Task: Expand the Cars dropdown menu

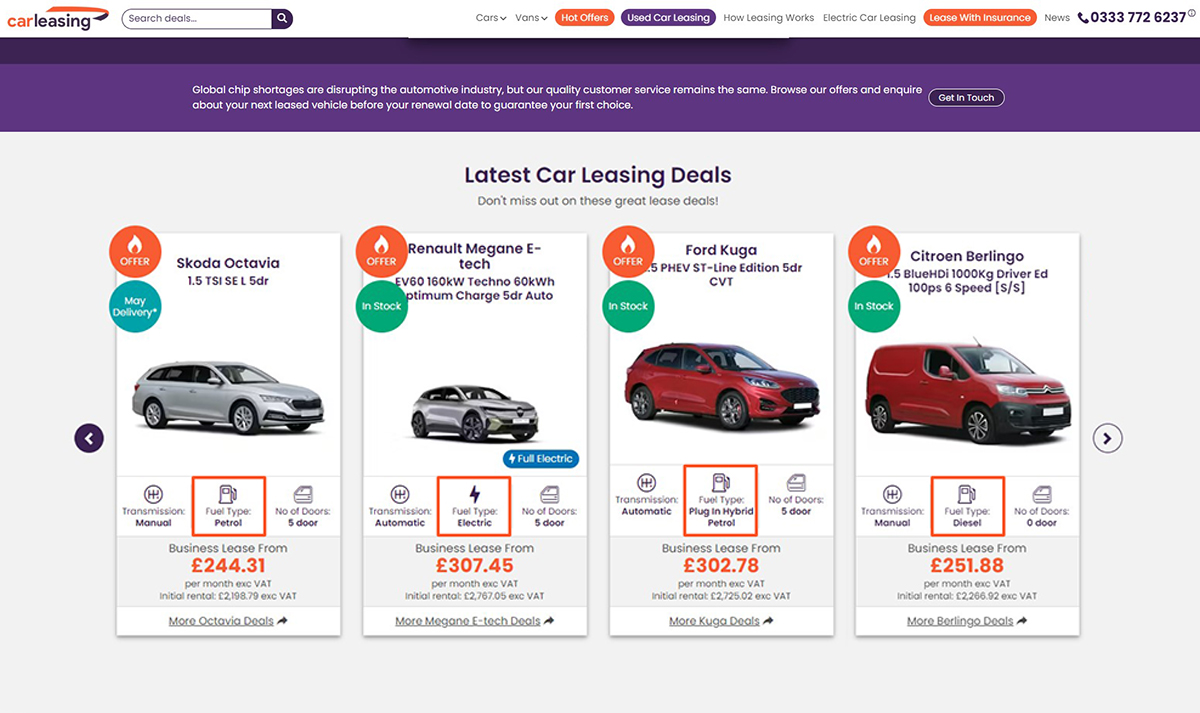Action: click(x=491, y=18)
